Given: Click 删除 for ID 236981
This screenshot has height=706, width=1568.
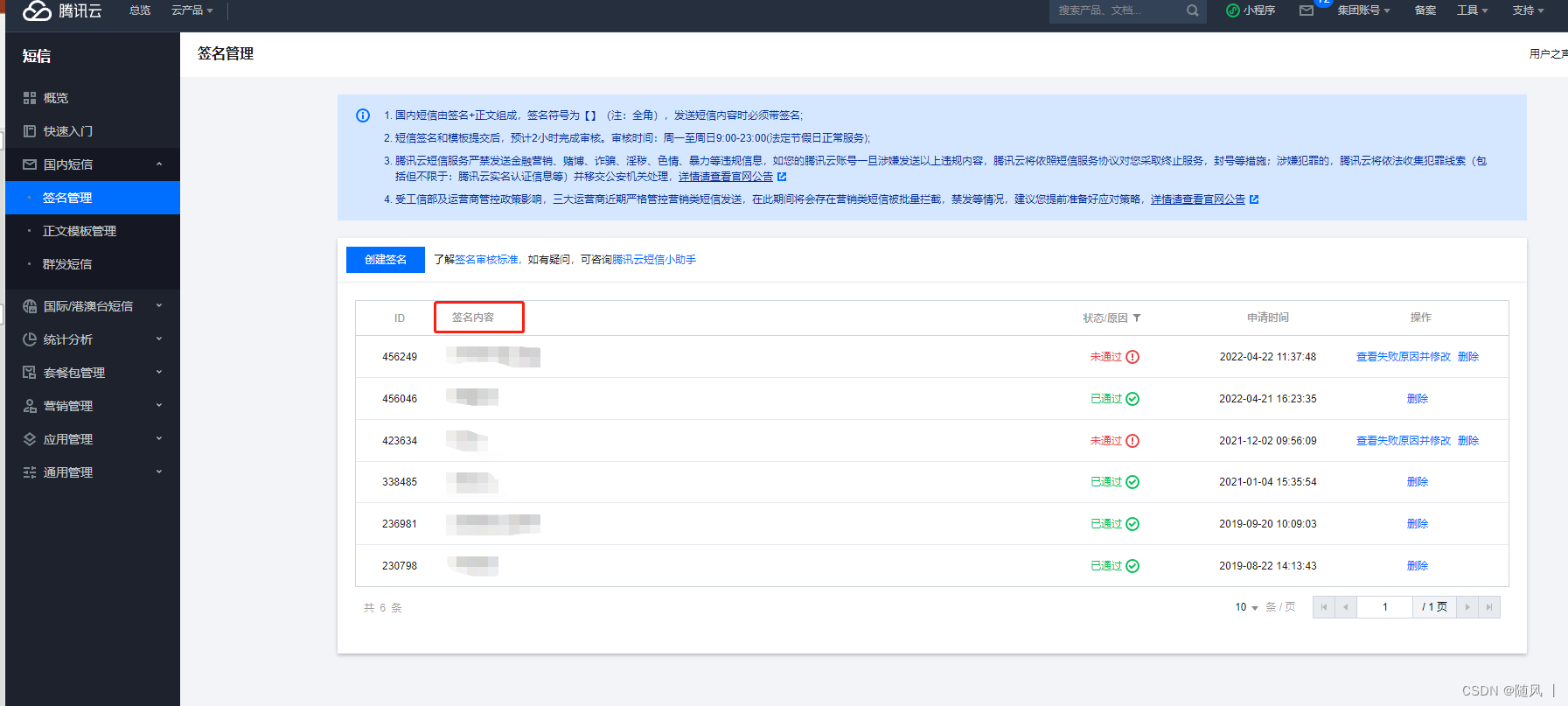Looking at the screenshot, I should (1418, 524).
